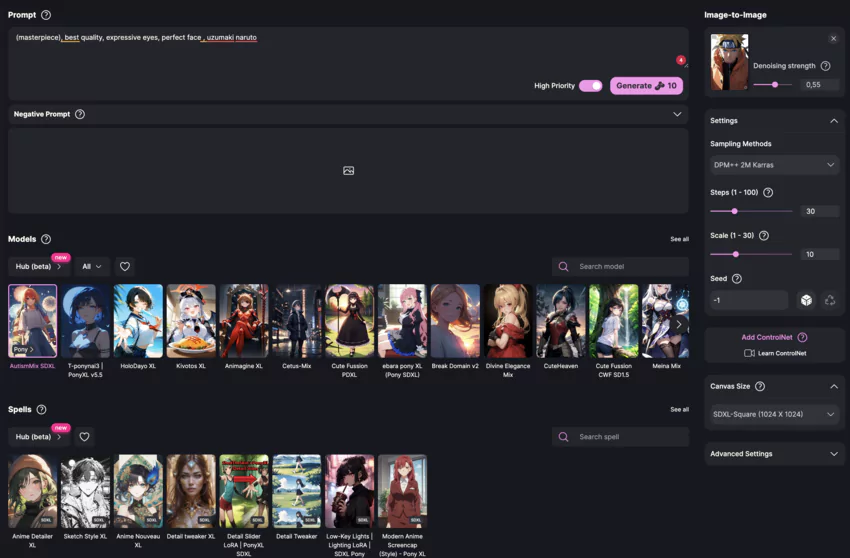Remove the Image-to-Image reference image
This screenshot has width=850, height=558.
coord(833,39)
